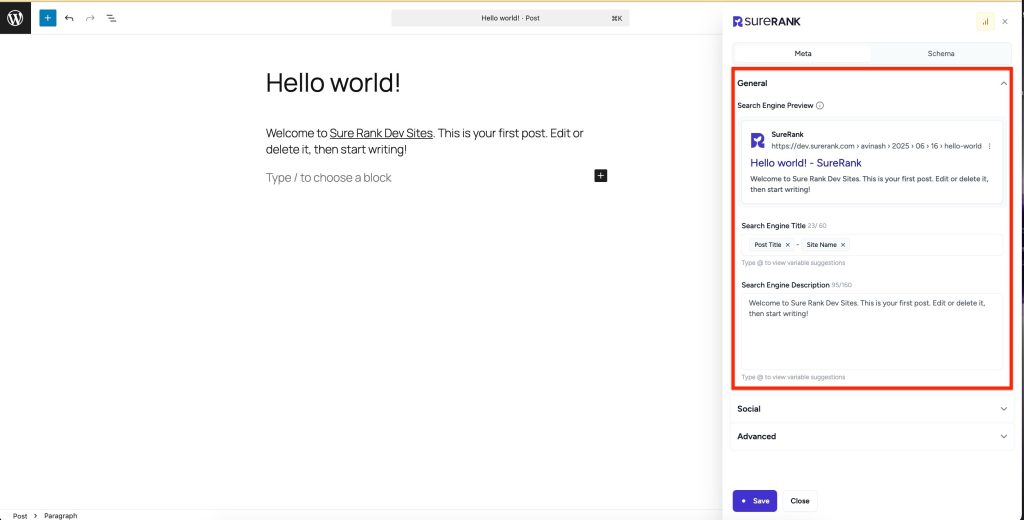The width and height of the screenshot is (1024, 520).
Task: Open the Hello world! Post command bar
Action: pos(510,18)
